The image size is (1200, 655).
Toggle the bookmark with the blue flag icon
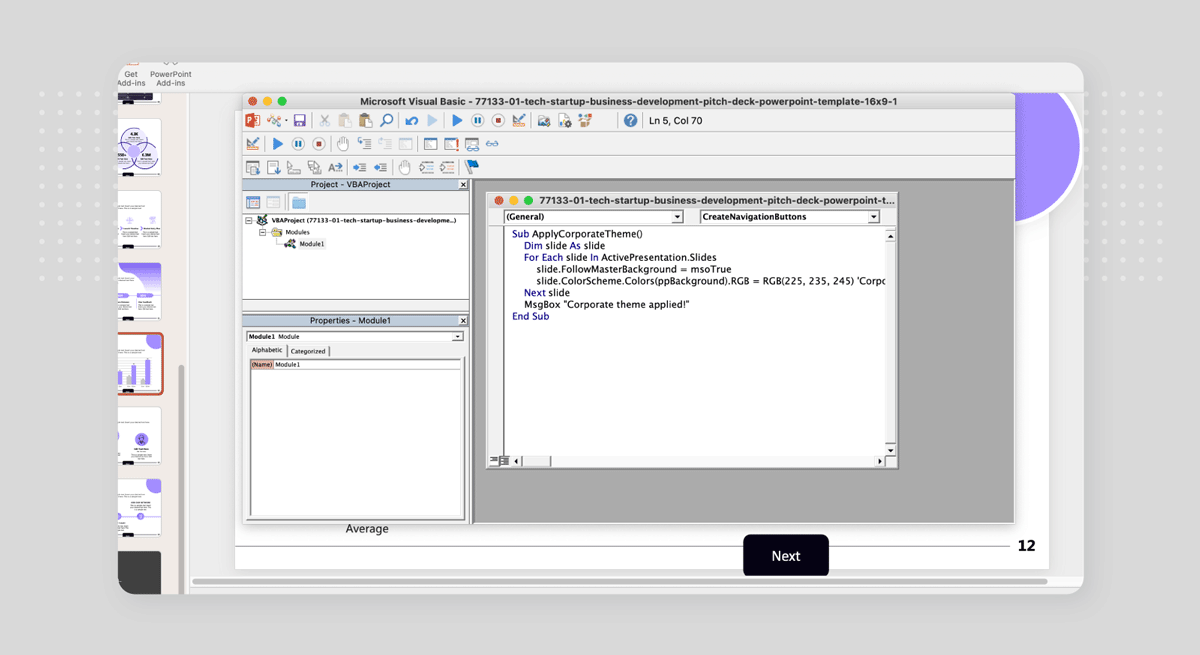471,166
